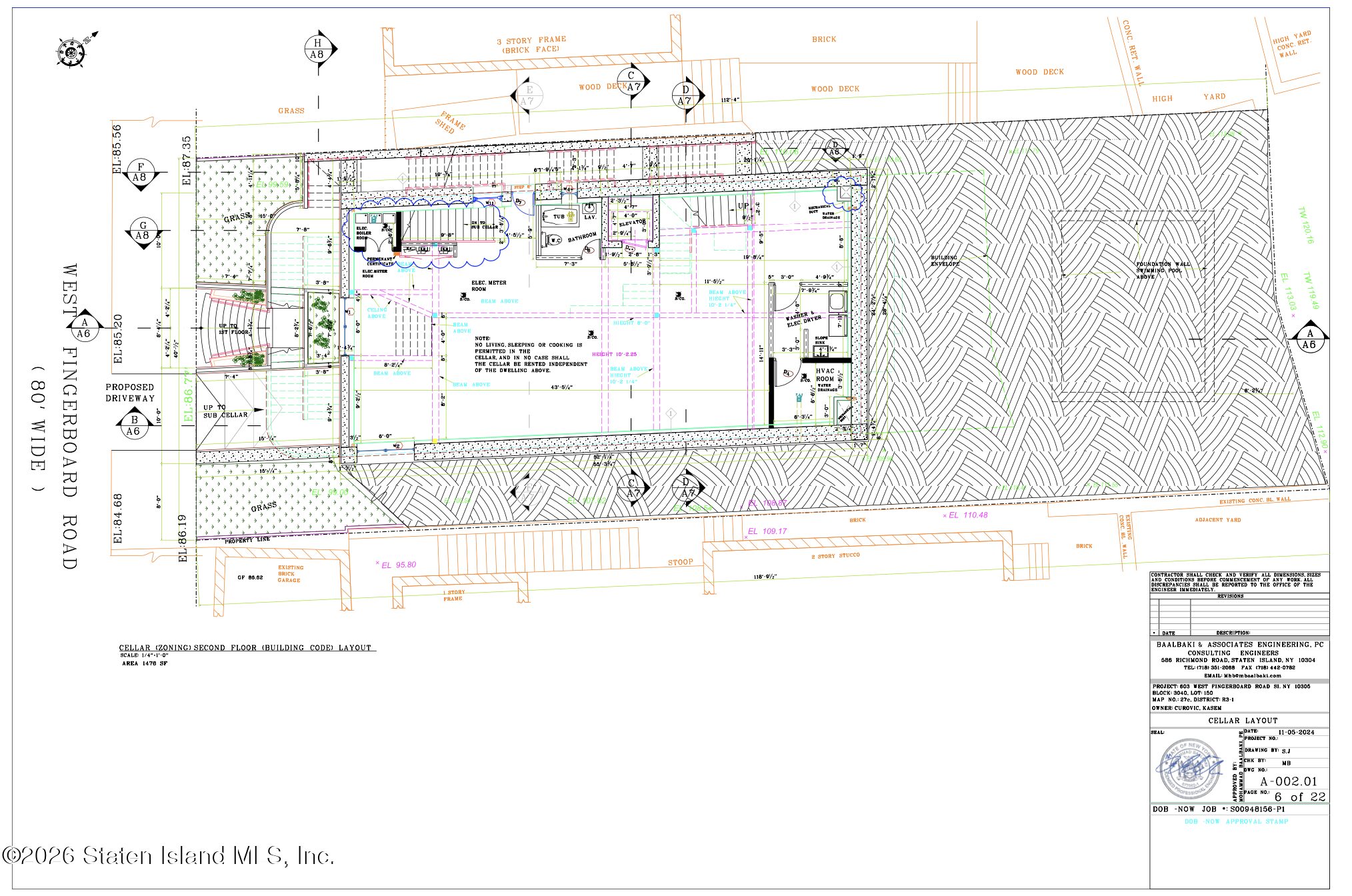Image resolution: width=1352 pixels, height=896 pixels.
Task: Select the 'EL:86.19' elevation label
Action: (183, 537)
